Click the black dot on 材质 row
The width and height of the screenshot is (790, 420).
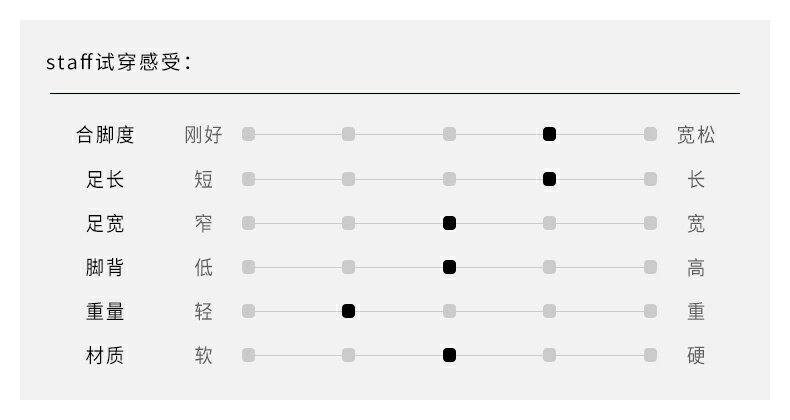(x=449, y=355)
